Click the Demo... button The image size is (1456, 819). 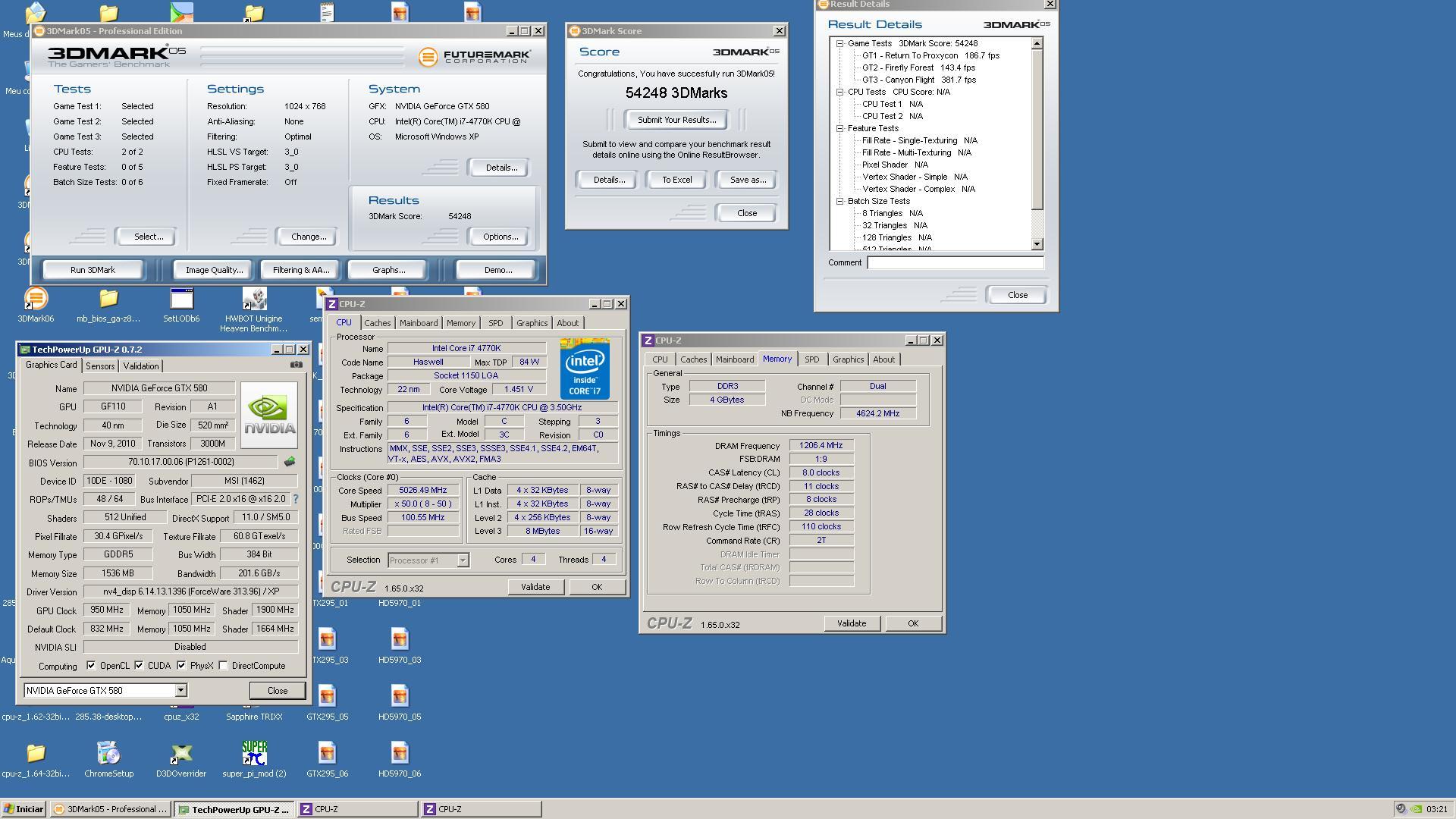(x=497, y=270)
